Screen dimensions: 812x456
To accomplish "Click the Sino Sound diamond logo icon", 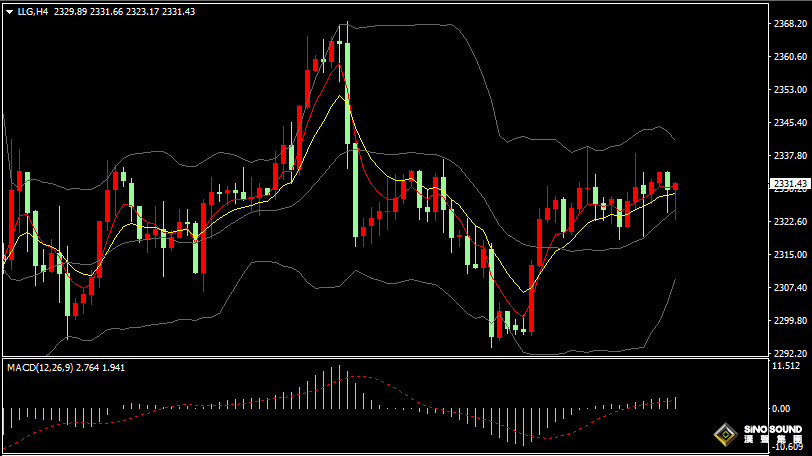I will point(724,436).
